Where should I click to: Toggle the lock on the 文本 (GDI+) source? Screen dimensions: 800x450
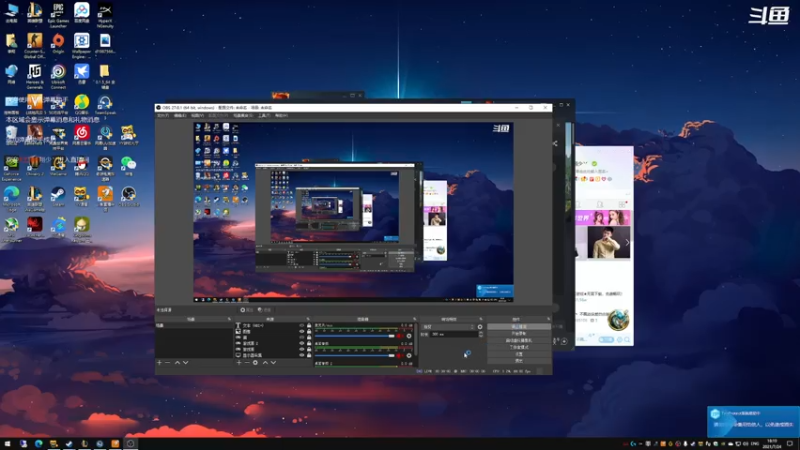(309, 326)
